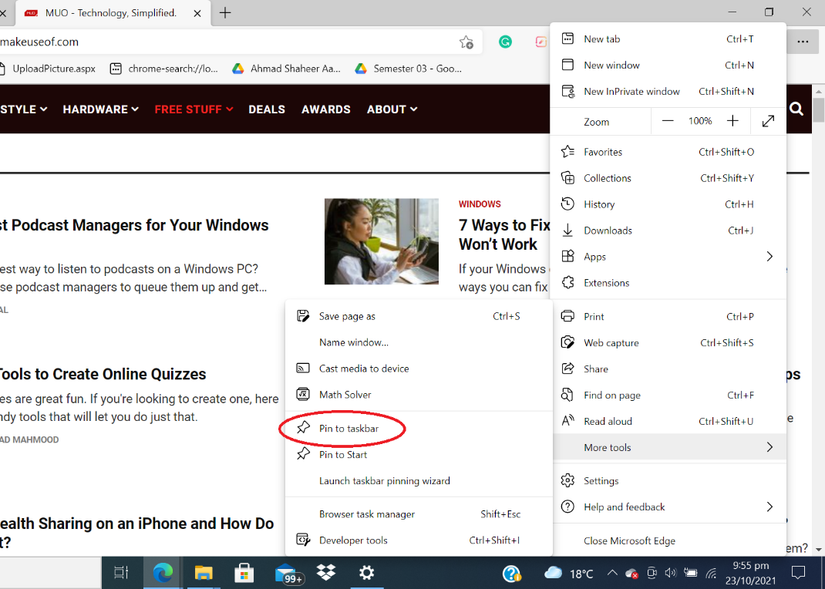Expand the More tools submenu
825x589 pixels.
tap(668, 447)
